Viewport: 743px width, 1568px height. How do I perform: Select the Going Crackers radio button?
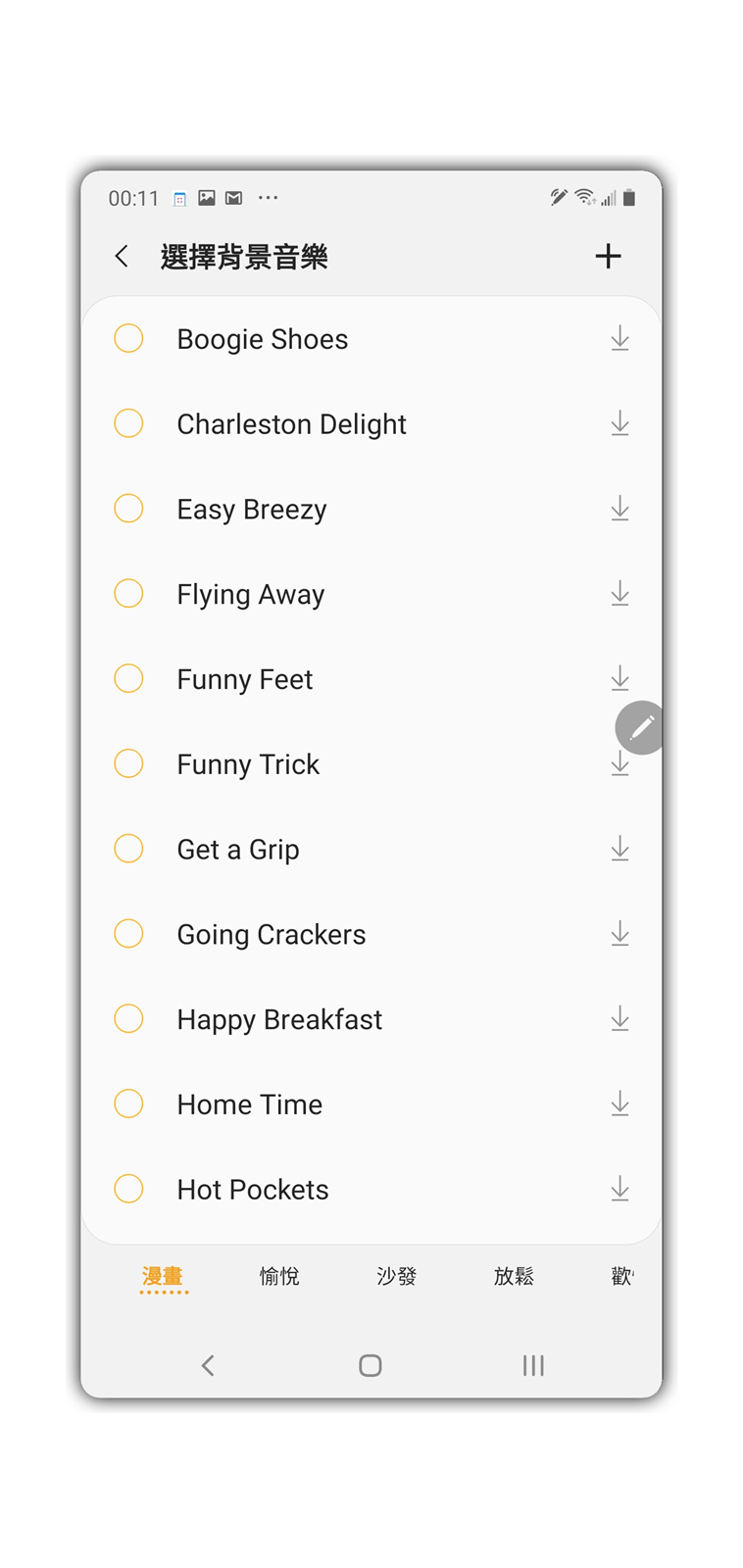click(128, 934)
